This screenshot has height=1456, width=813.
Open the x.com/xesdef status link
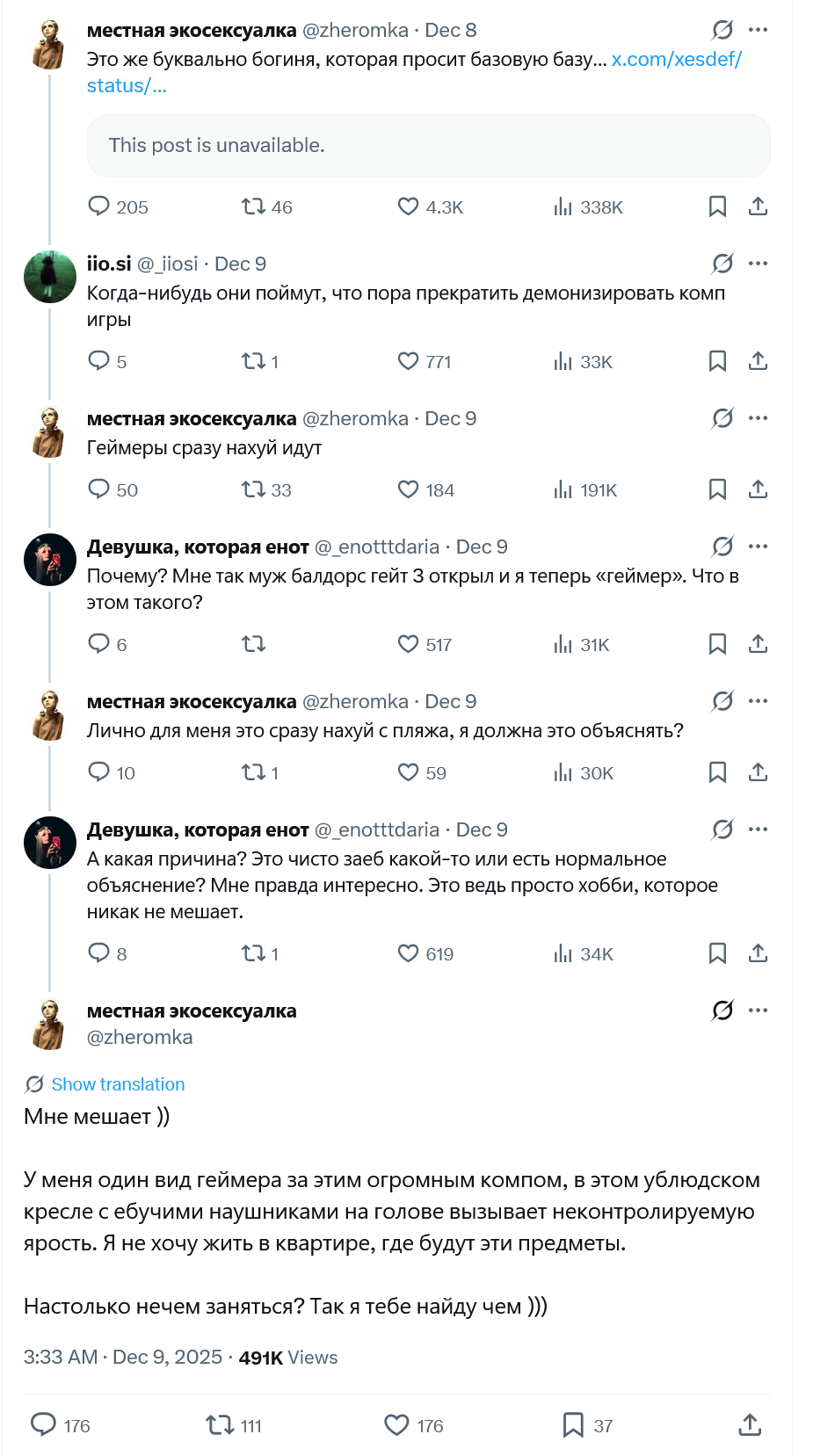pyautogui.click(x=676, y=60)
